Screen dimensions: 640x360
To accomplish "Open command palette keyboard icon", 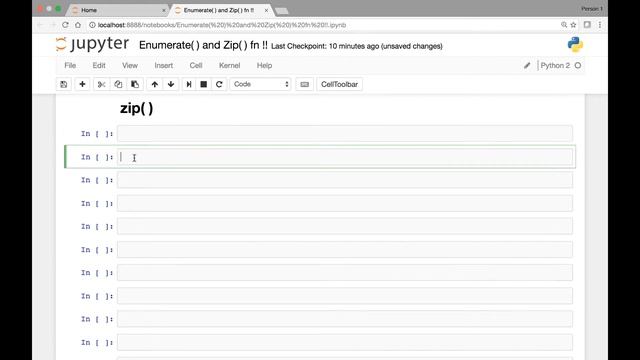I will [x=304, y=84].
